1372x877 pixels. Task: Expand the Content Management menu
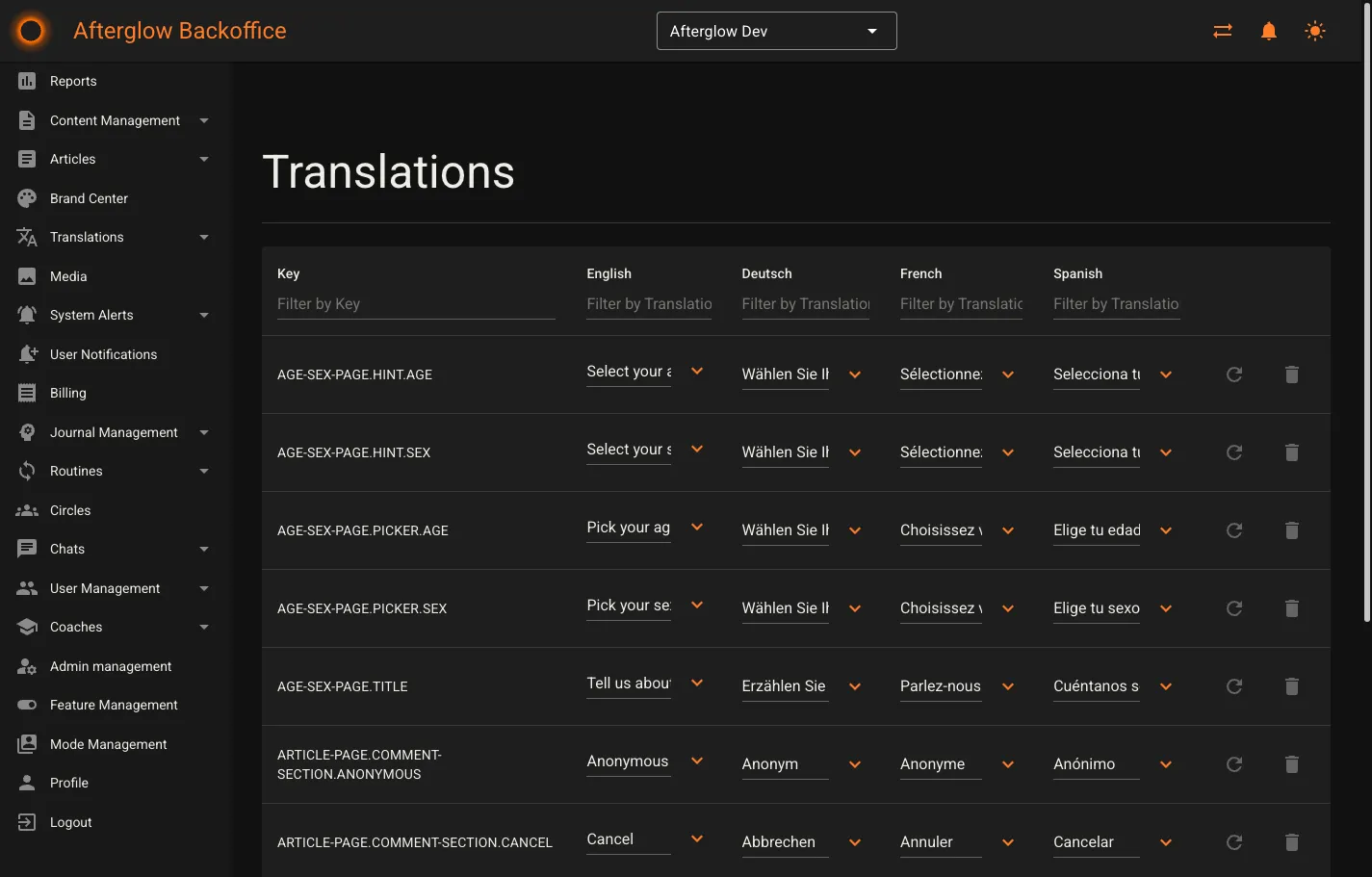click(x=203, y=120)
